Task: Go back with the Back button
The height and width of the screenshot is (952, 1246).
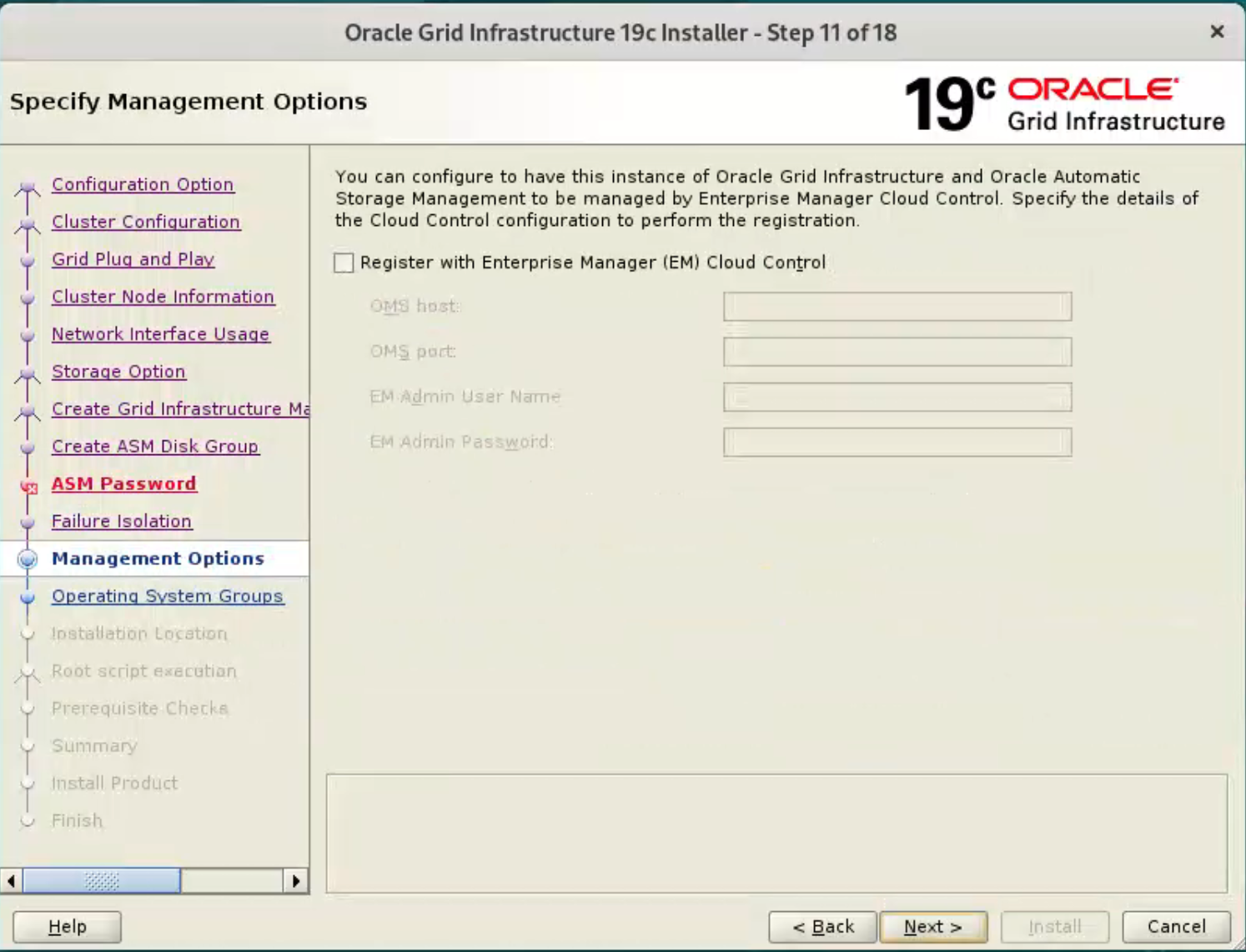Action: [823, 927]
